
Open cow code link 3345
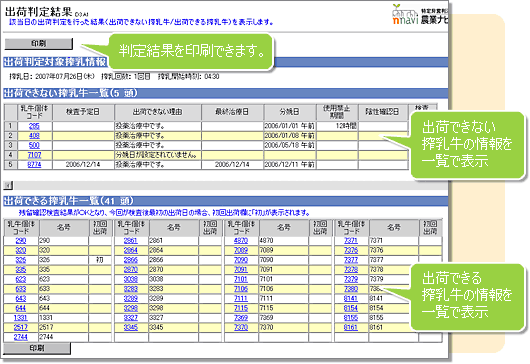(130, 327)
